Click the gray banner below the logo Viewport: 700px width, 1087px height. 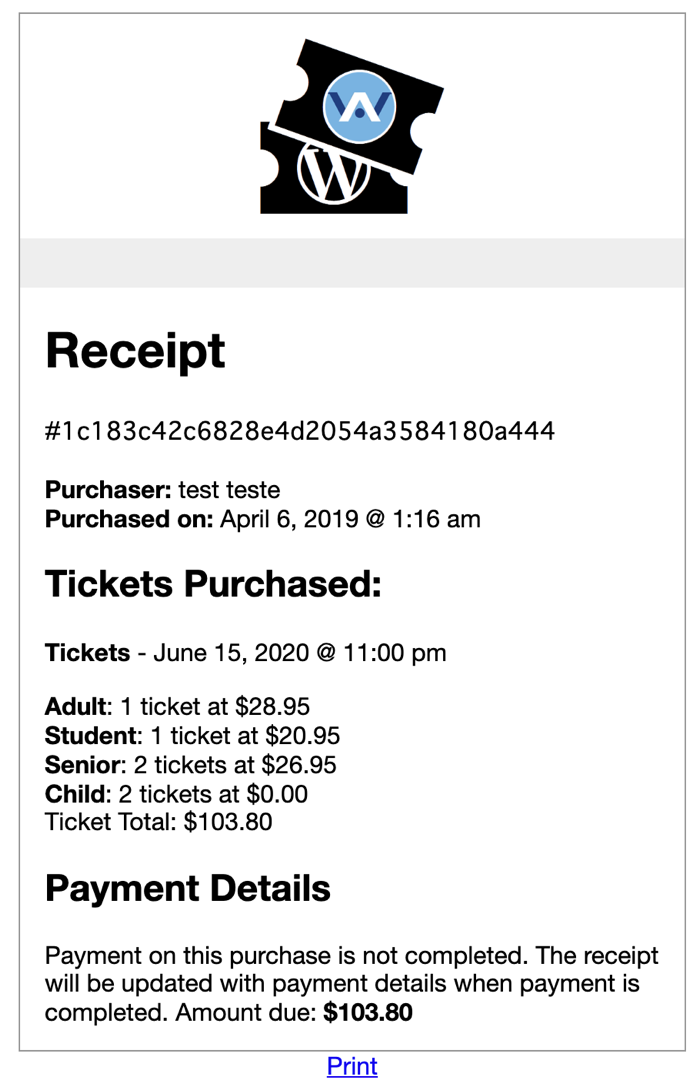pos(352,263)
